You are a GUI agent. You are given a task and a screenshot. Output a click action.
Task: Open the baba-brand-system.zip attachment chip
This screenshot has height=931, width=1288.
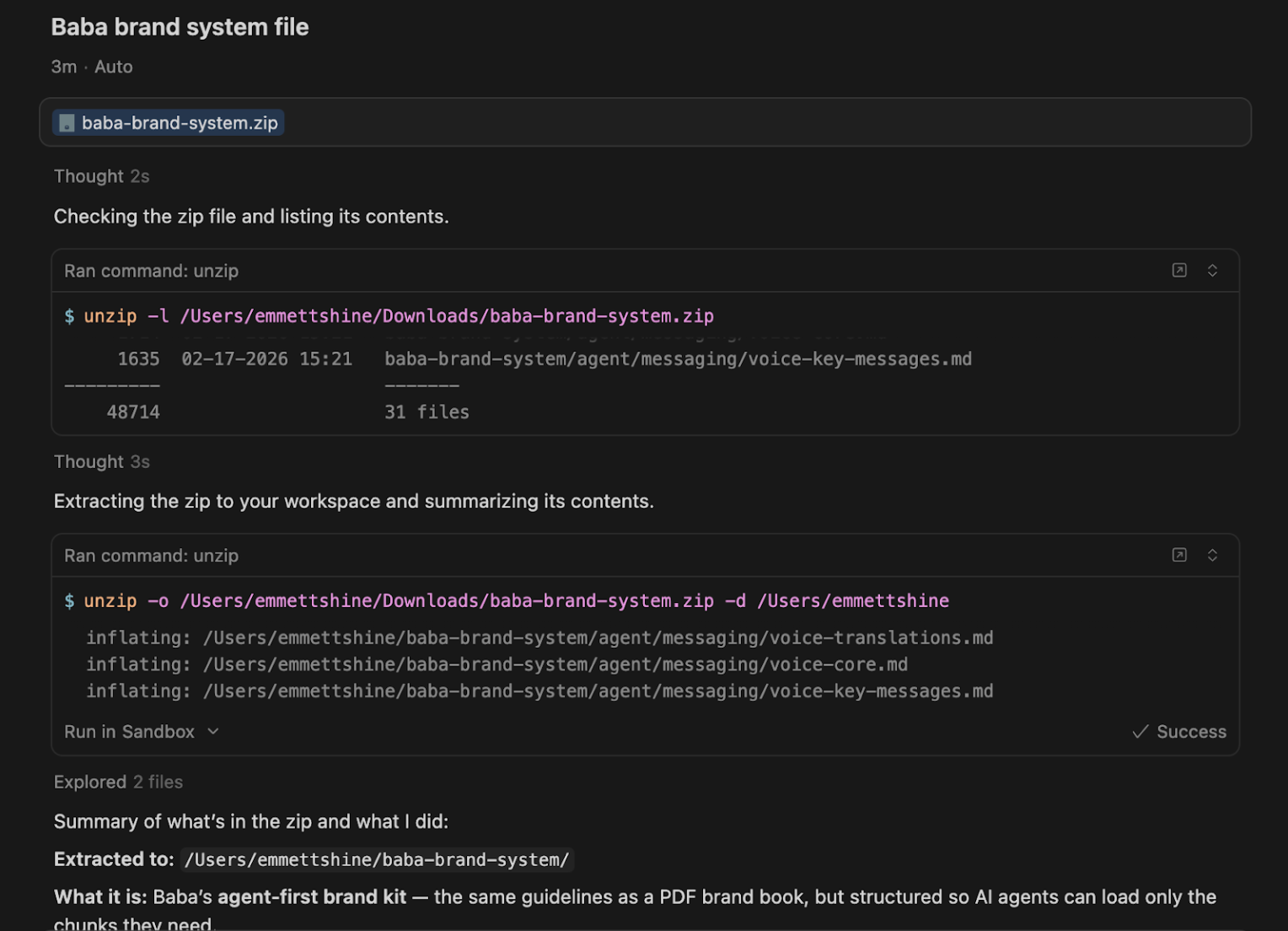tap(169, 123)
